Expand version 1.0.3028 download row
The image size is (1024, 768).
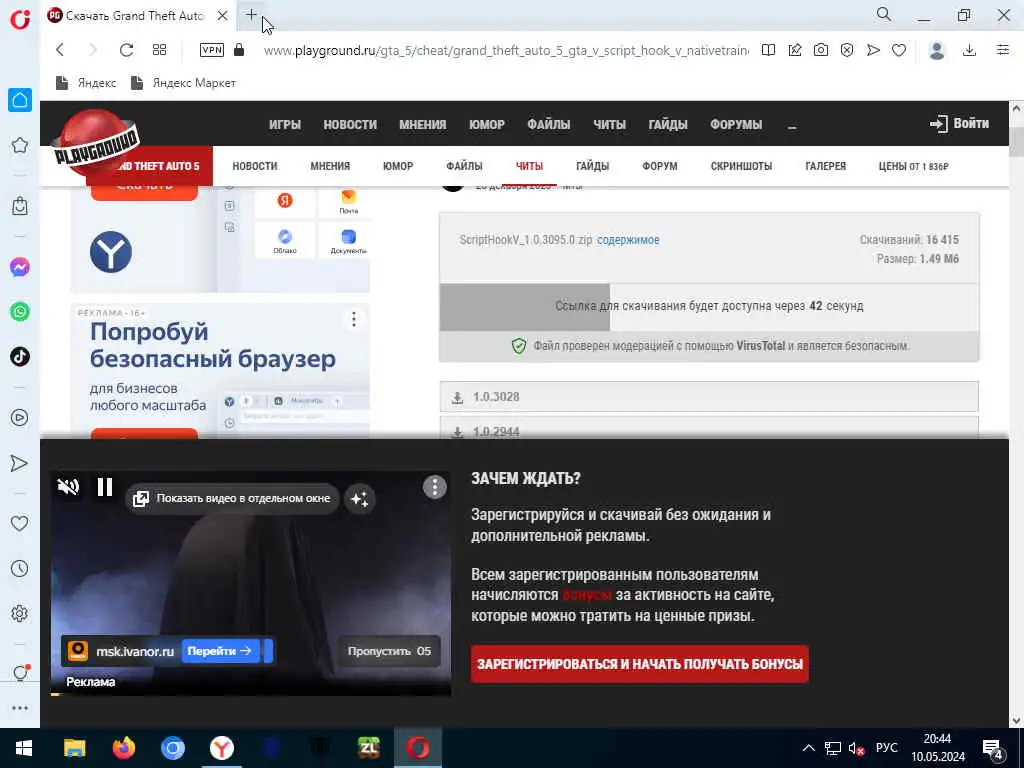click(x=709, y=396)
